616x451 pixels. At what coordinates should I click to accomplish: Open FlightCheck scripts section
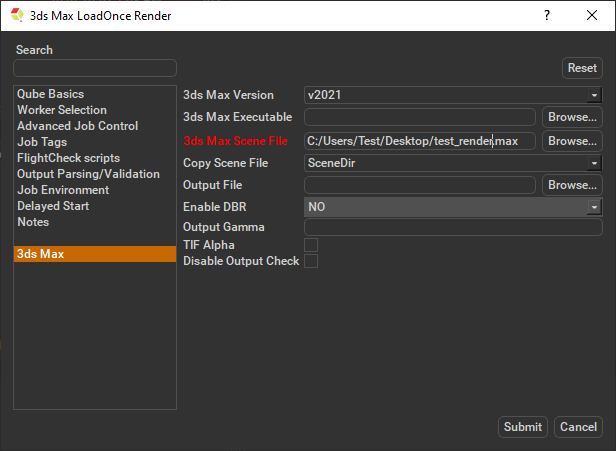click(68, 158)
